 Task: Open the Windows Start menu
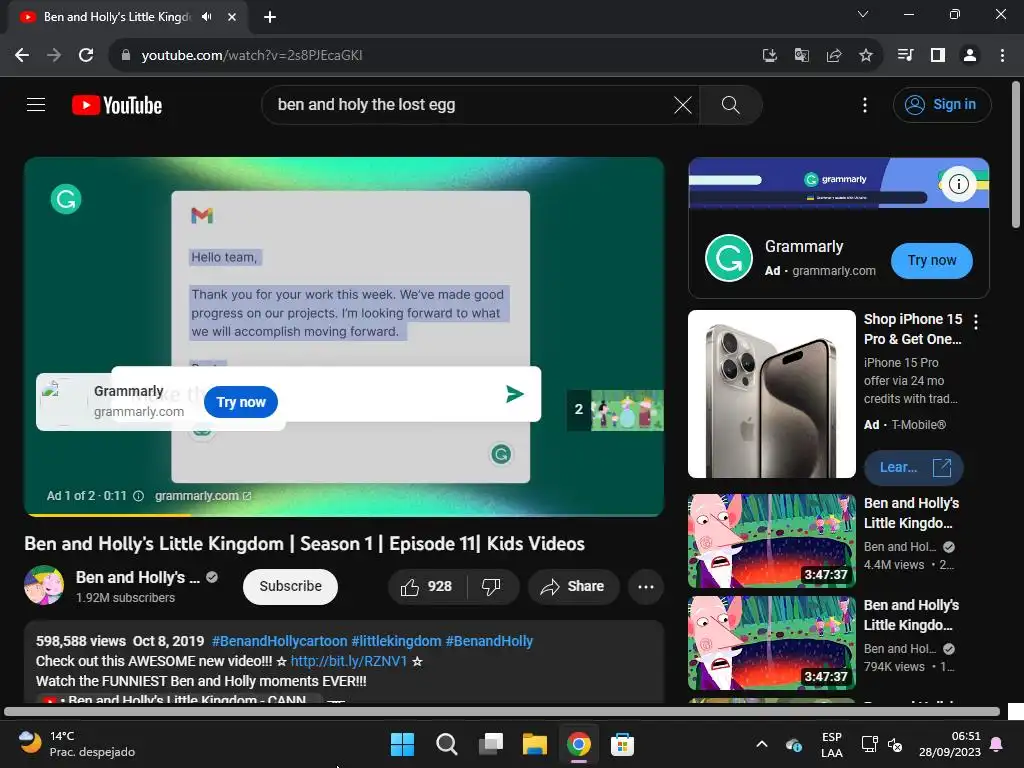point(402,744)
